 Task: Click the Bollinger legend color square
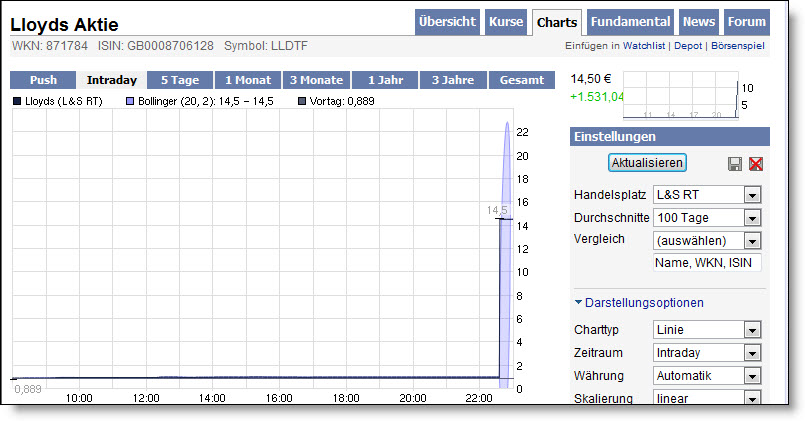[x=130, y=101]
